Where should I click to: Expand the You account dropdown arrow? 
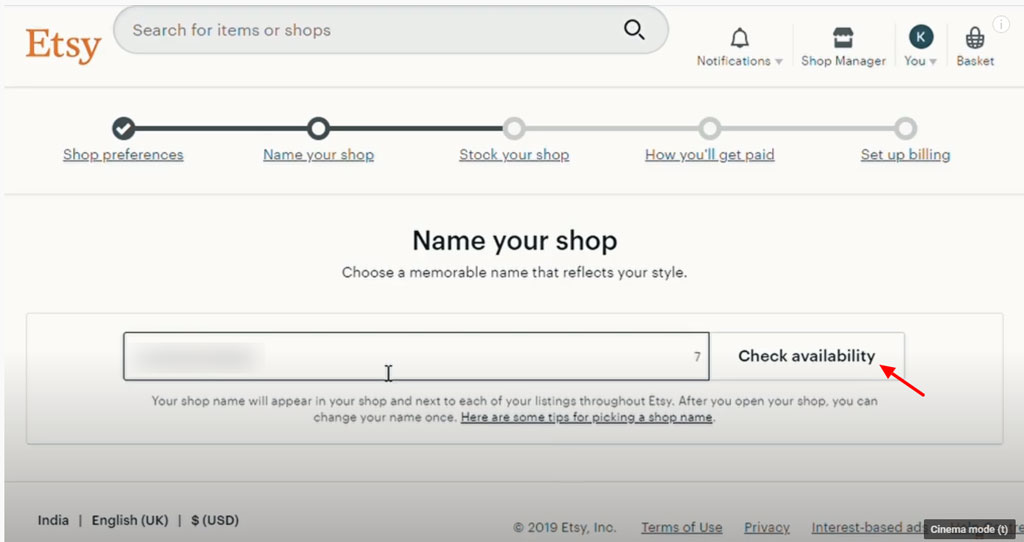[x=933, y=62]
